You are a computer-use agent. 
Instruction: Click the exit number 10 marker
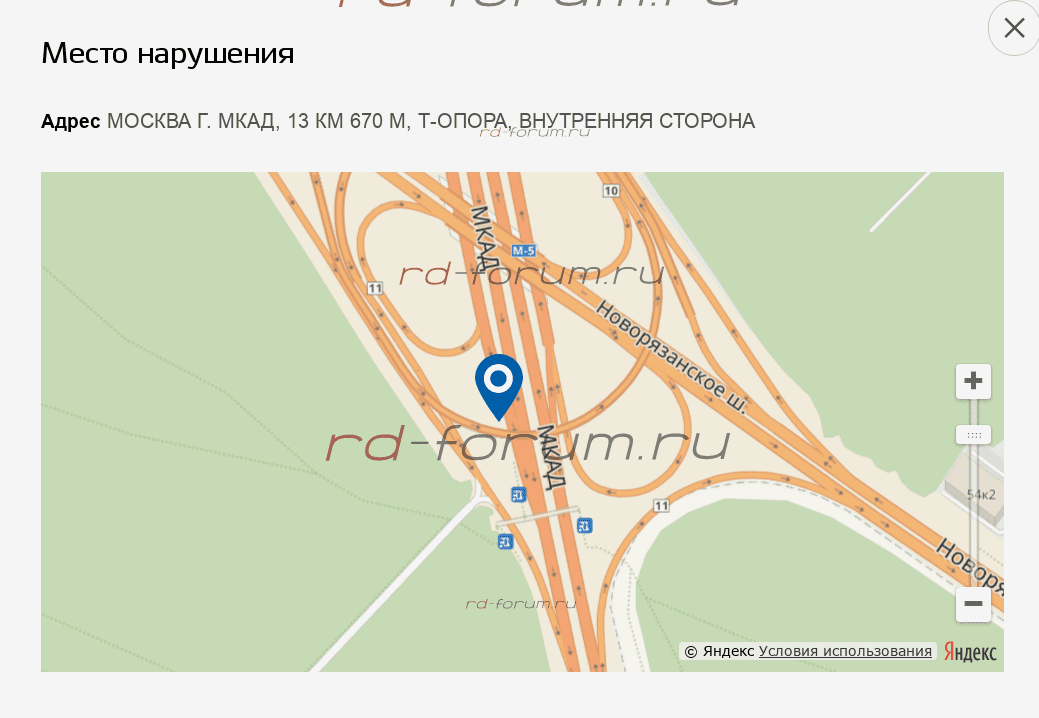(x=611, y=191)
